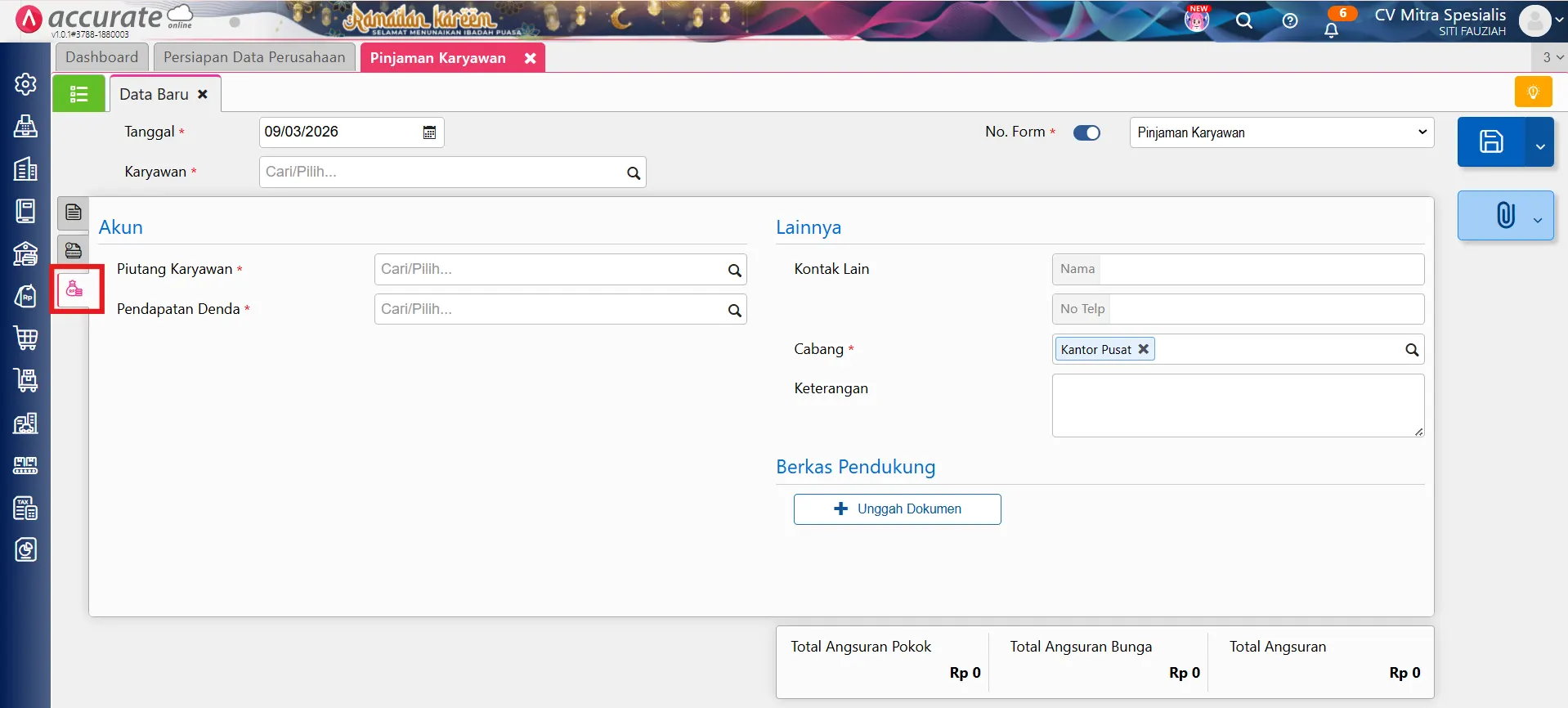Click the Unggah Dokumen button
This screenshot has width=1568, height=708.
point(897,509)
